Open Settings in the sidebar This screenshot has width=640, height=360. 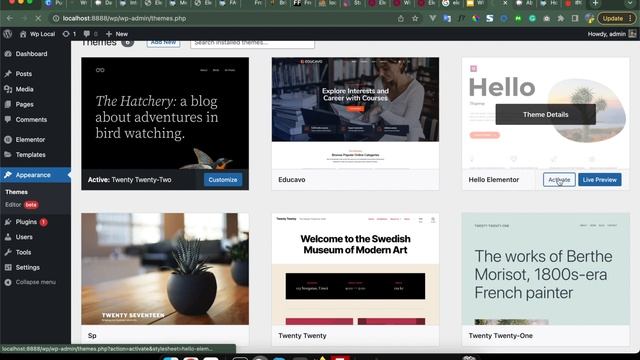tap(28, 267)
